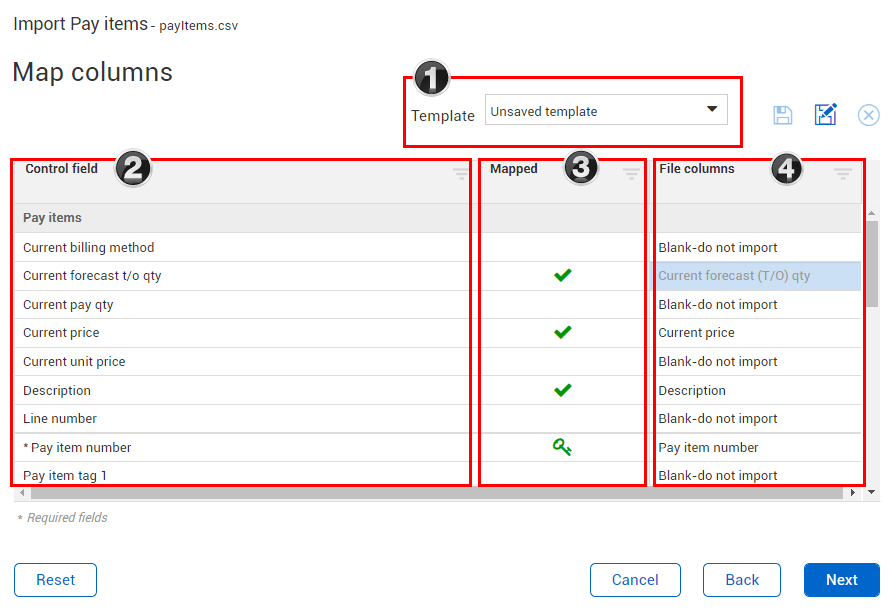Click the edit template icon
This screenshot has height=612, width=896.
pyautogui.click(x=825, y=115)
